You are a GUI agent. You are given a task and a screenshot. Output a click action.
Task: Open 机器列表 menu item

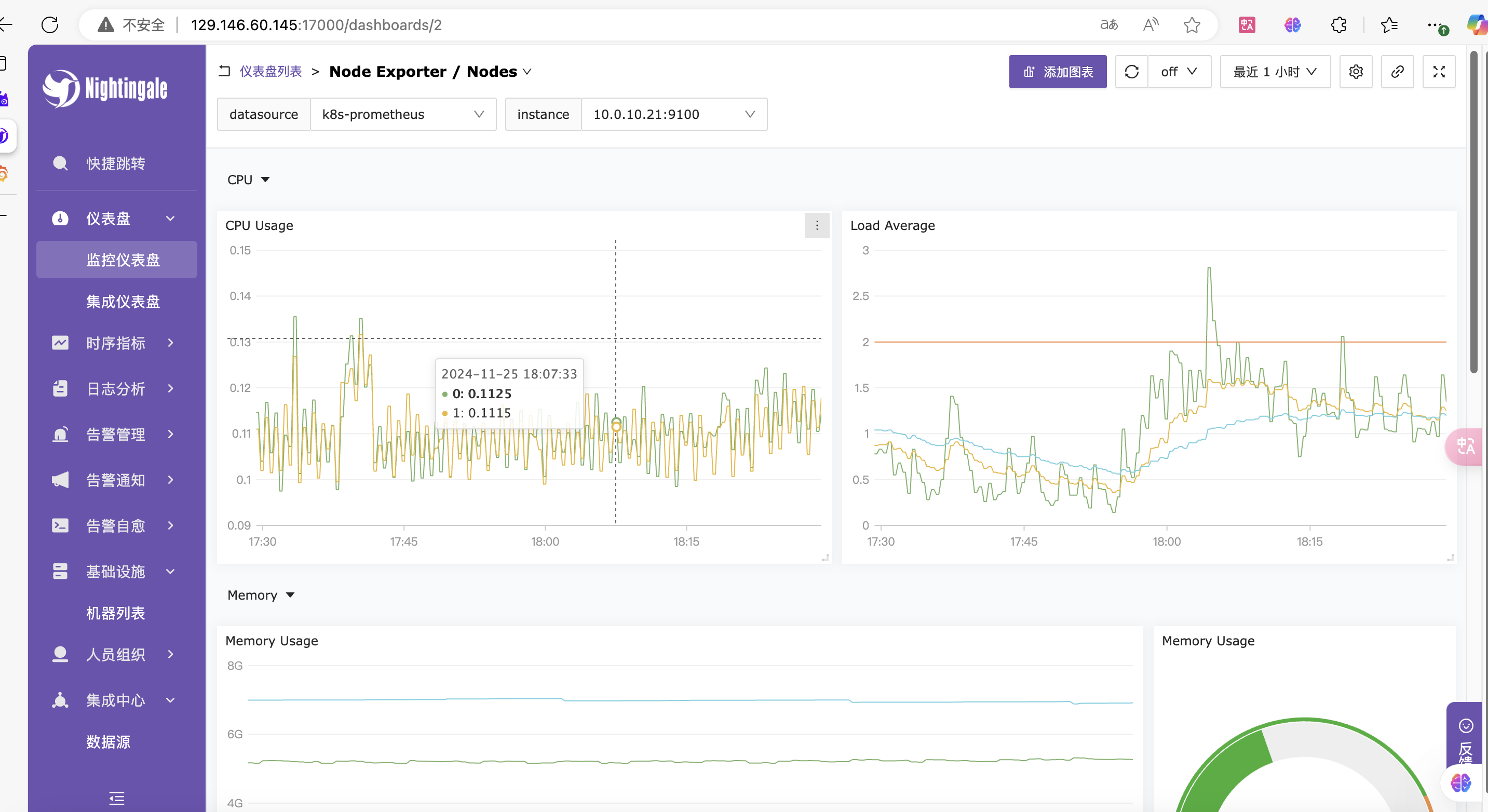coord(116,613)
